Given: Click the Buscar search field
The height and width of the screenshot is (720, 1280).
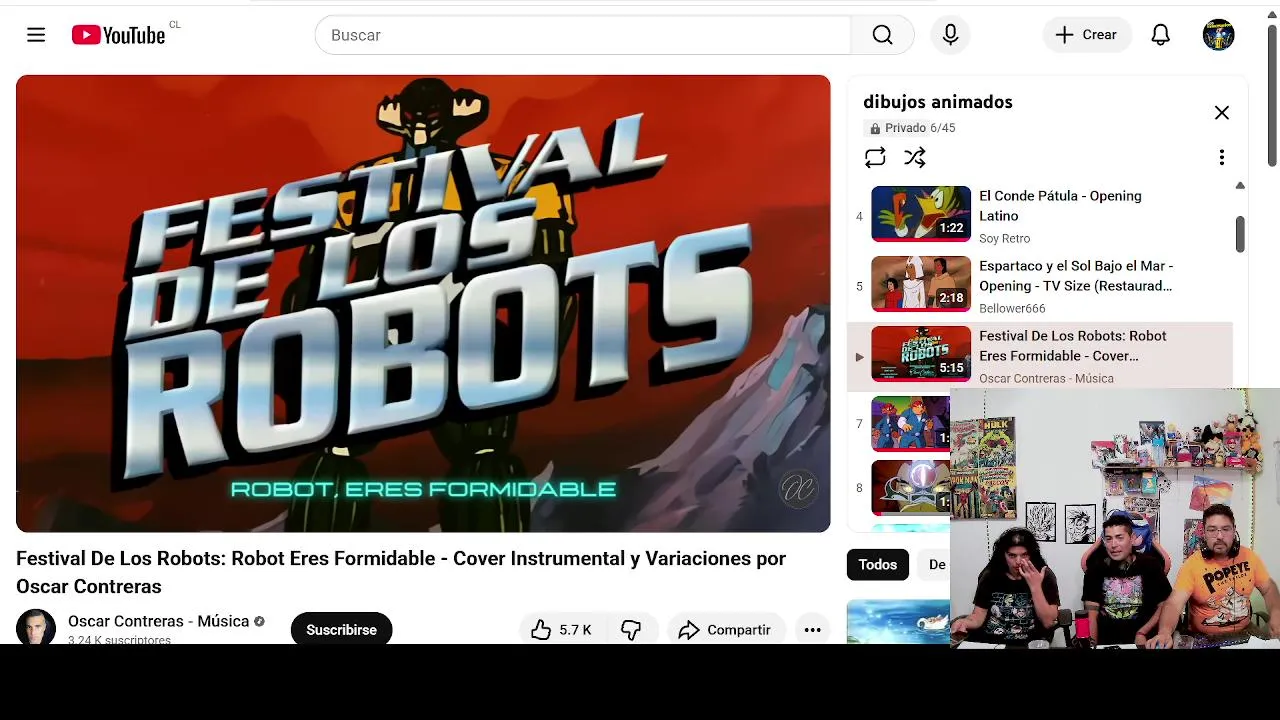Looking at the screenshot, I should 583,35.
